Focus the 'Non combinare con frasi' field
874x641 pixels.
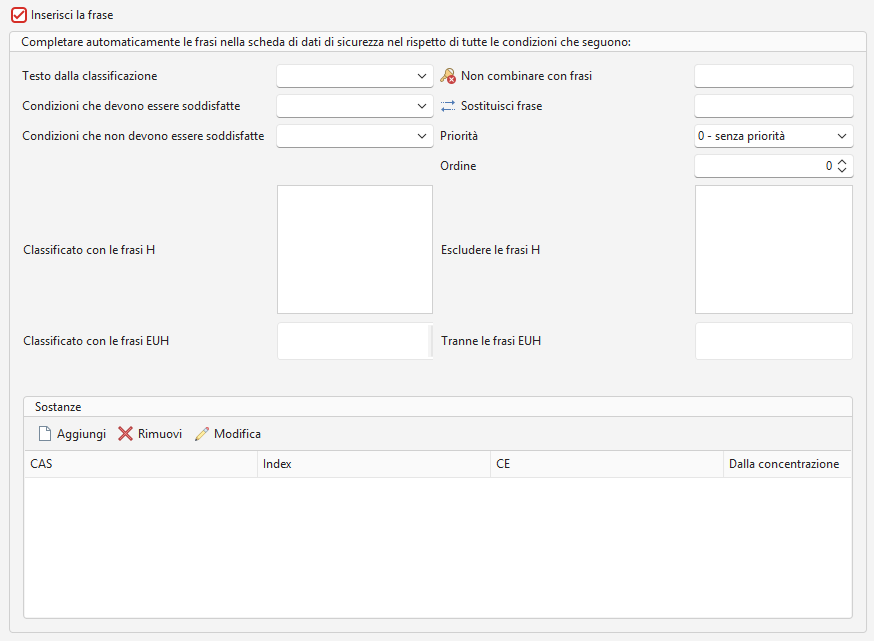point(774,76)
